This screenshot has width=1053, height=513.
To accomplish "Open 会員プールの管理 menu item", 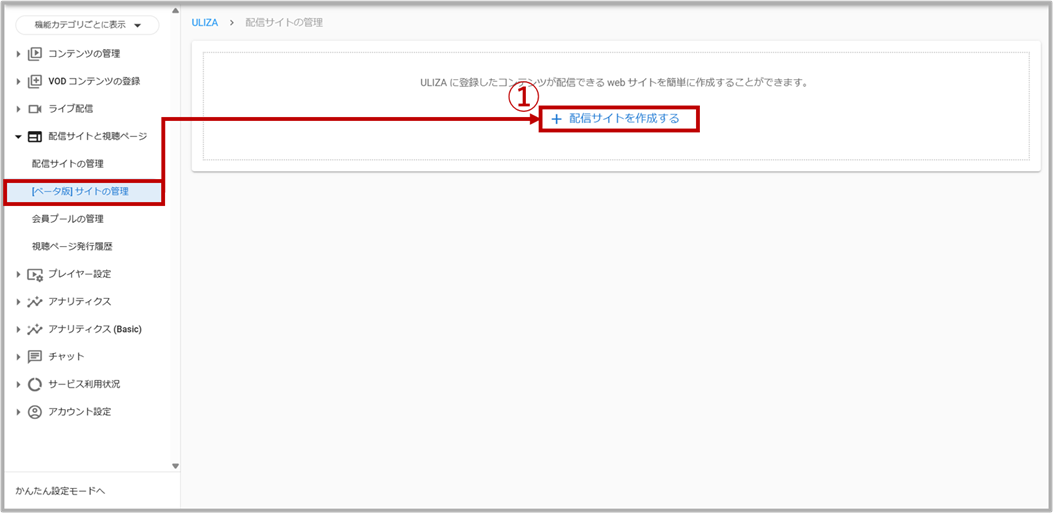I will click(x=68, y=219).
